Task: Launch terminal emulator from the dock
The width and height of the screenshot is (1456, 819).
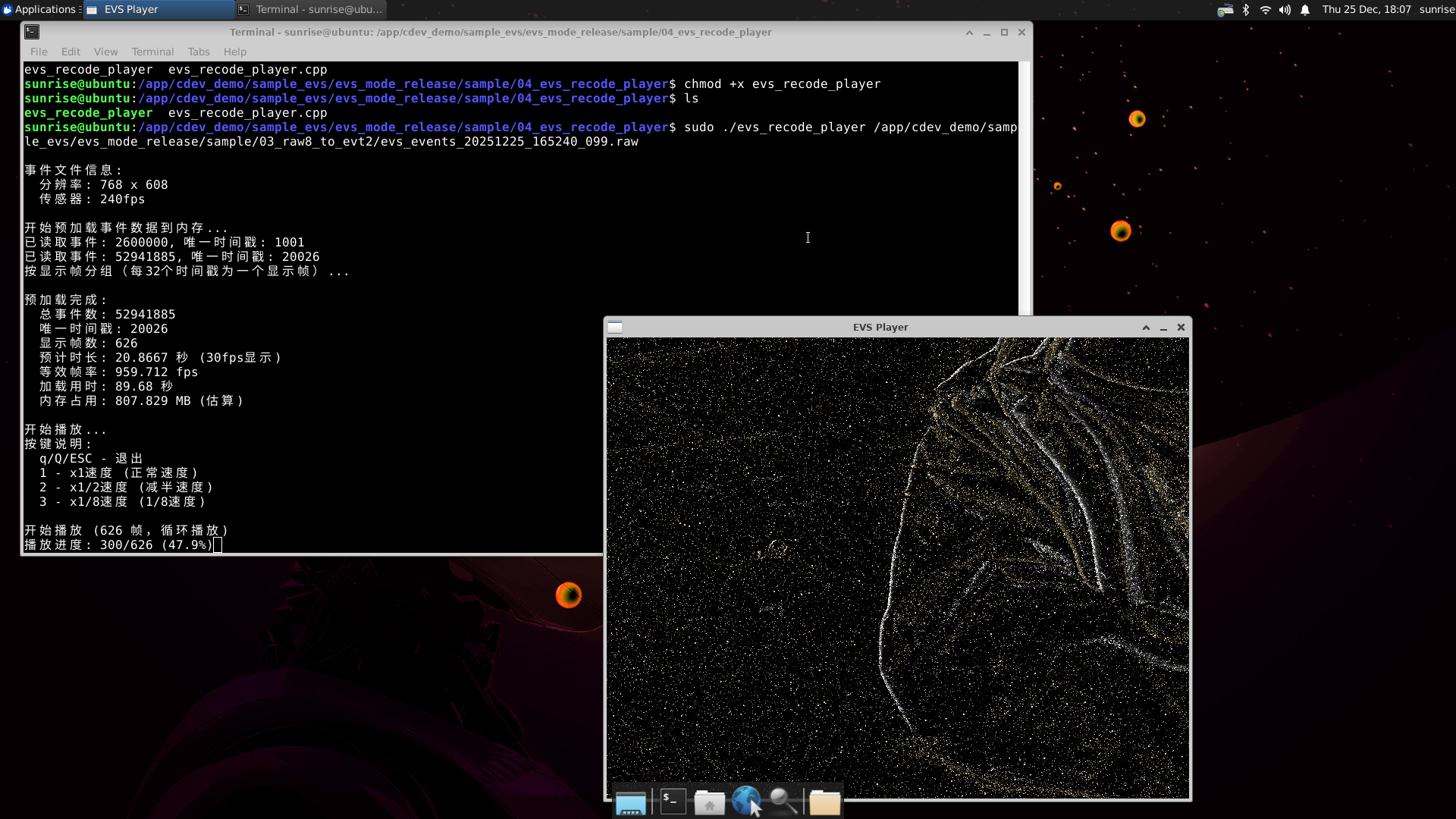Action: (673, 801)
